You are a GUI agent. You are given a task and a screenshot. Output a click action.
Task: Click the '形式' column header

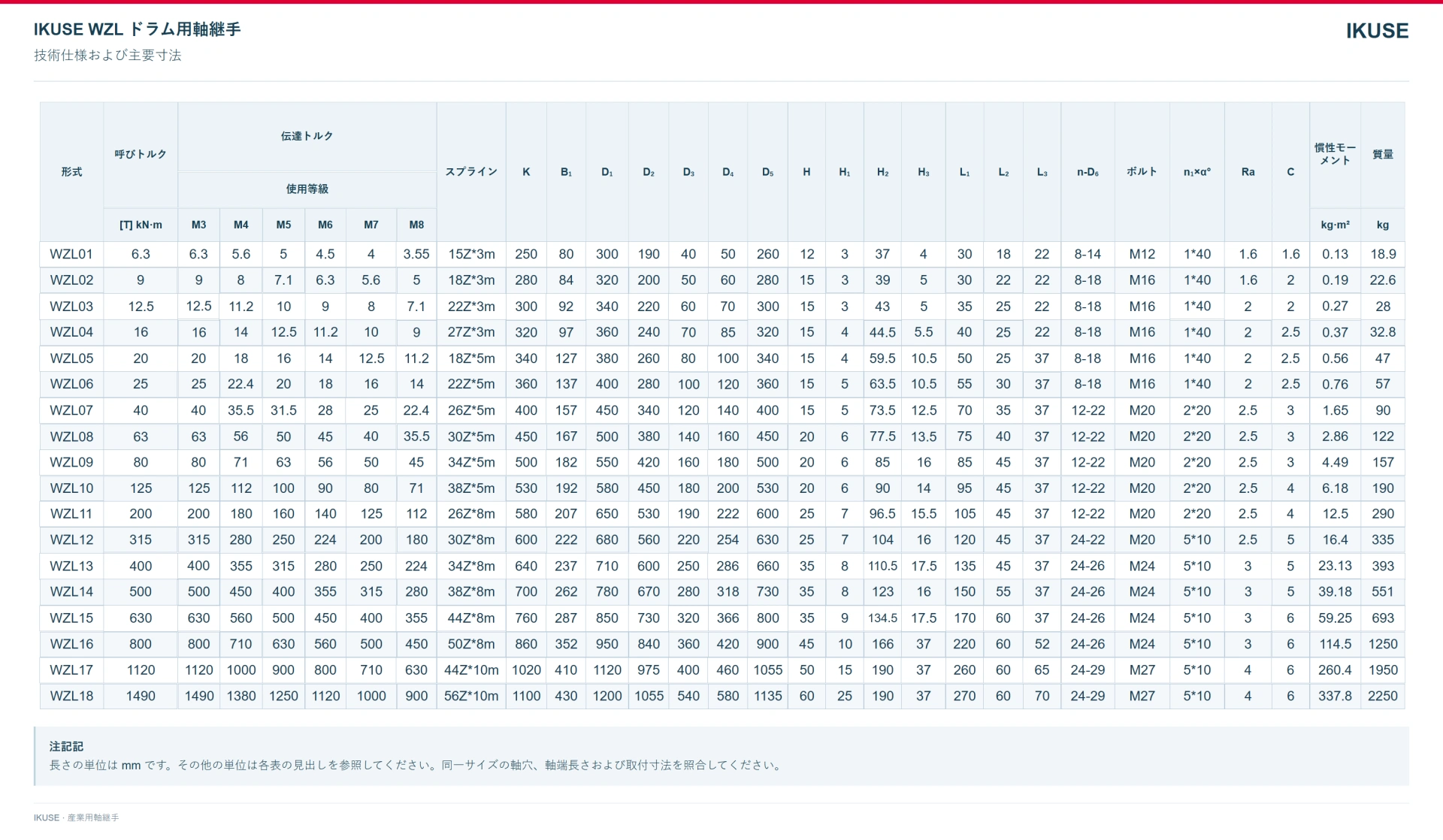coord(71,172)
